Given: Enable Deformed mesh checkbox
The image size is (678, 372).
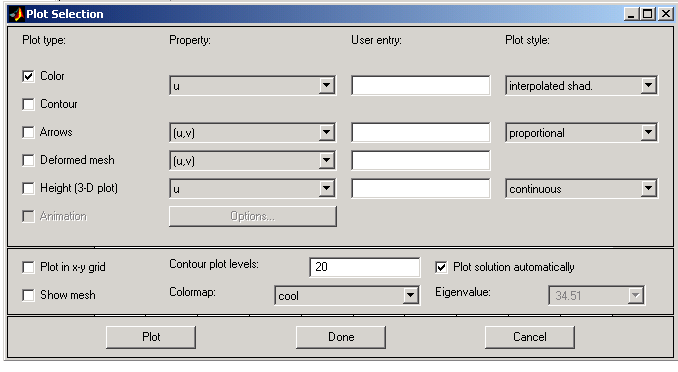Looking at the screenshot, I should pyautogui.click(x=28, y=160).
